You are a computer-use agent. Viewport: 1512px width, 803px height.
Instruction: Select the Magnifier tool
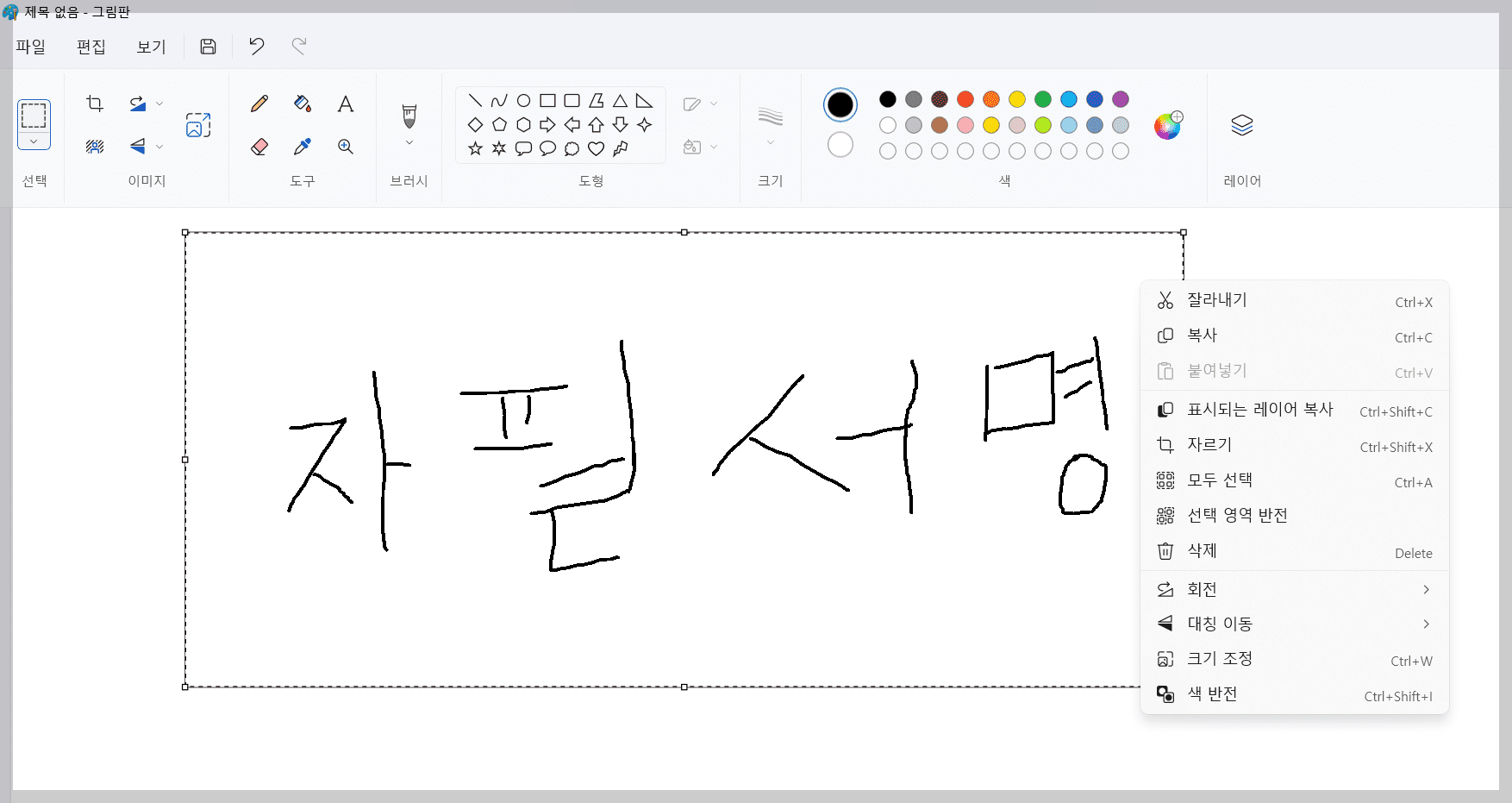point(346,147)
